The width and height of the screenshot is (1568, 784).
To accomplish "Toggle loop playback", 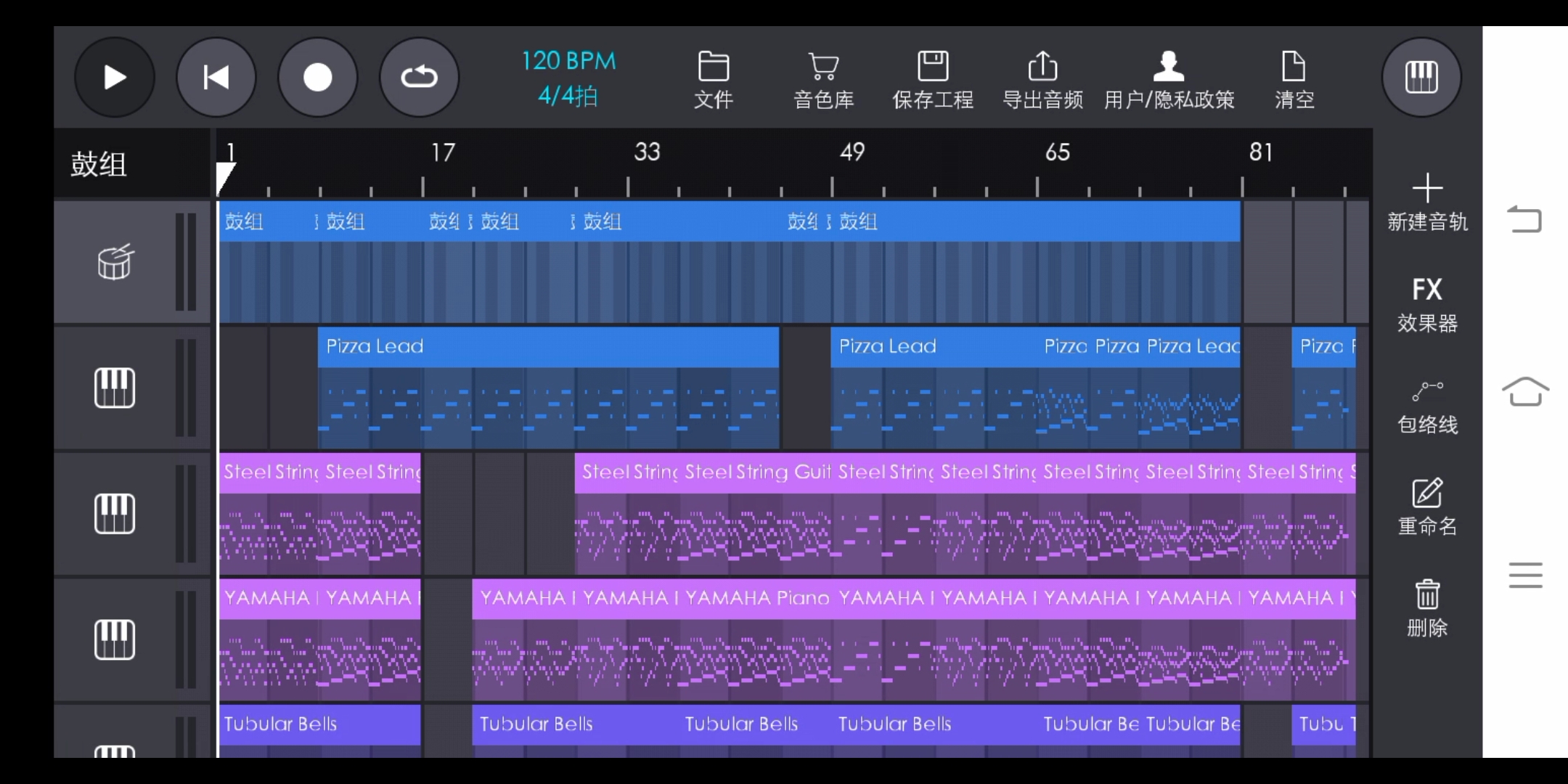I will click(x=420, y=77).
